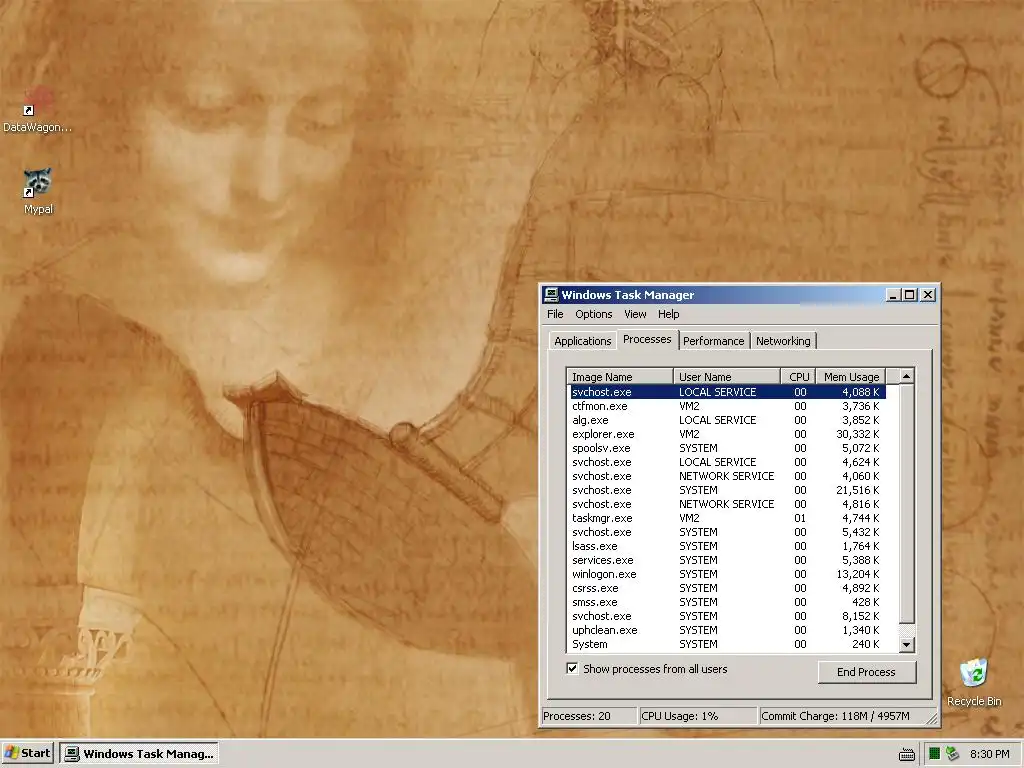Select the taskmgr.exe process row

click(726, 518)
